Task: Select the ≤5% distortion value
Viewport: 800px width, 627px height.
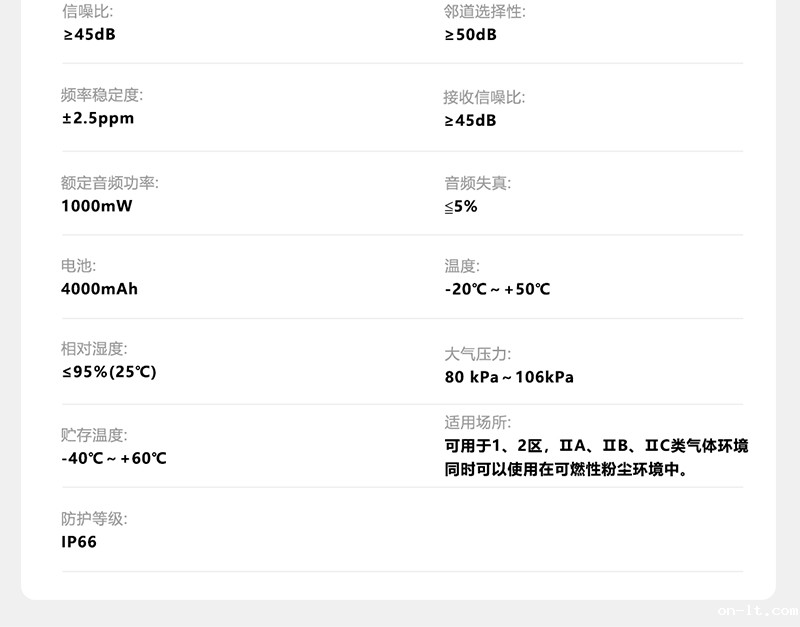Action: click(461, 206)
